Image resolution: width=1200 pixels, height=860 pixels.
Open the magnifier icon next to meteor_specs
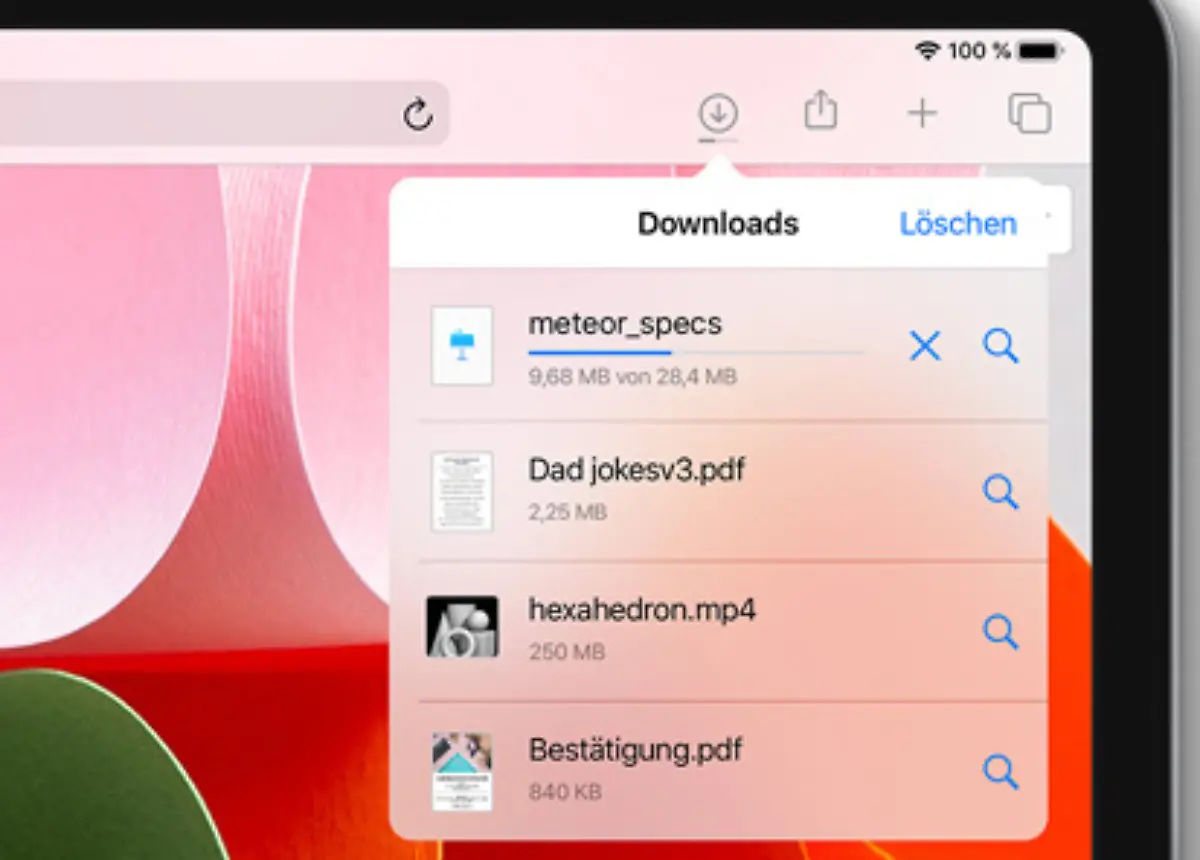click(x=1000, y=346)
